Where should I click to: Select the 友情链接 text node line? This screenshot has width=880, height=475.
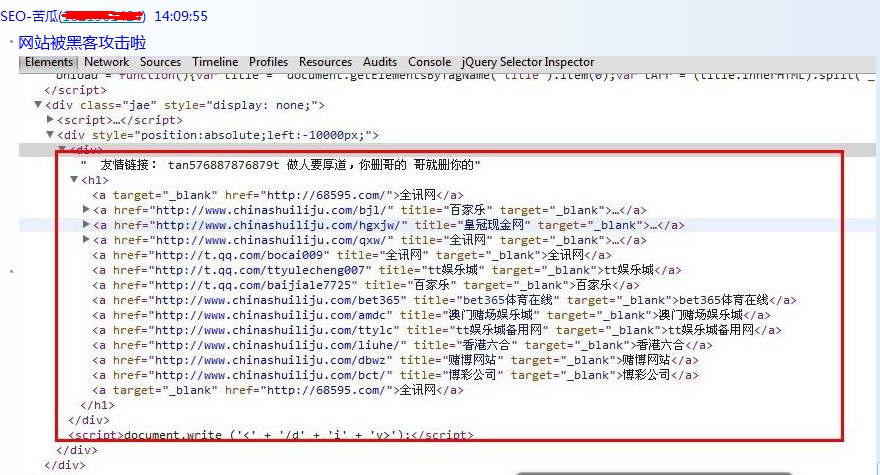click(x=281, y=165)
